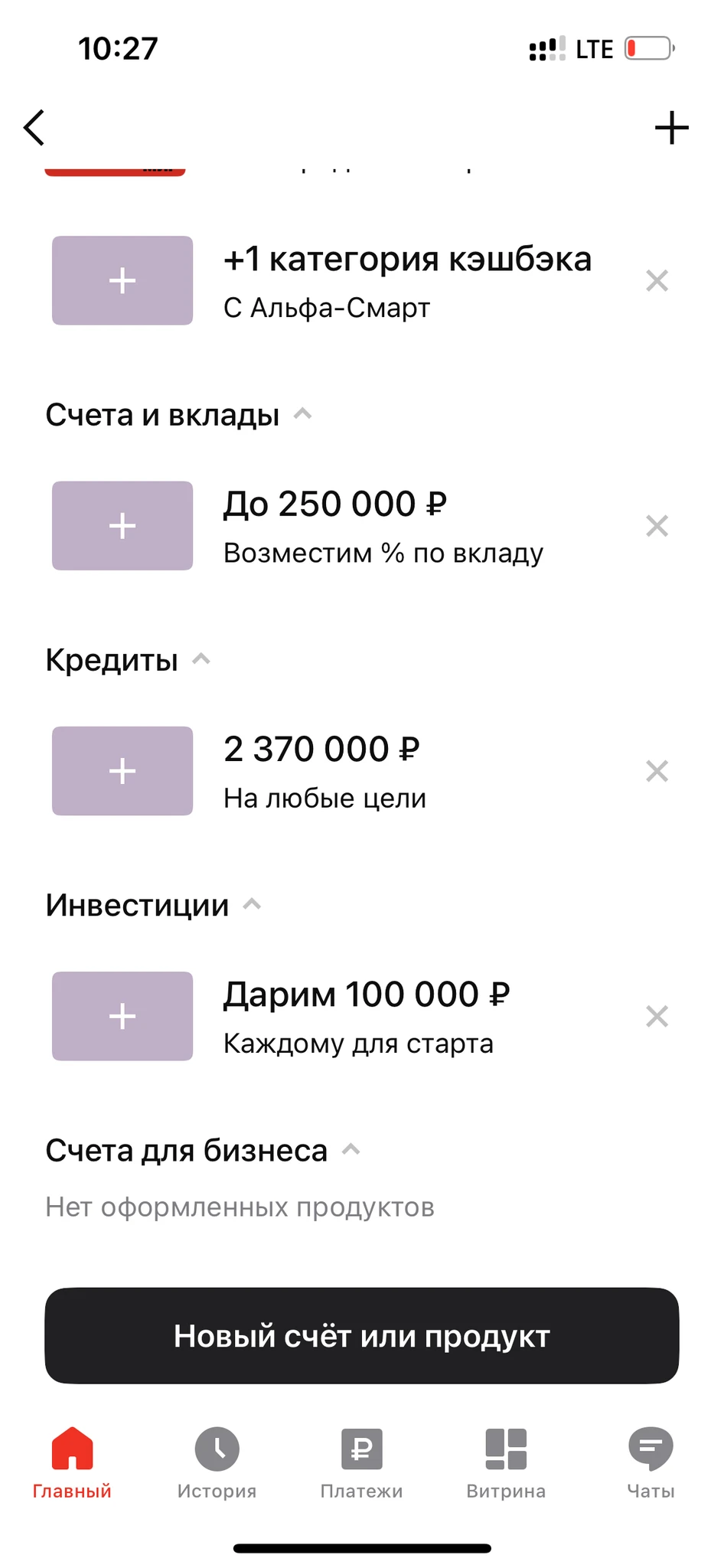Dismiss the cashback category offer
The width and height of the screenshot is (724, 1568).
(657, 281)
